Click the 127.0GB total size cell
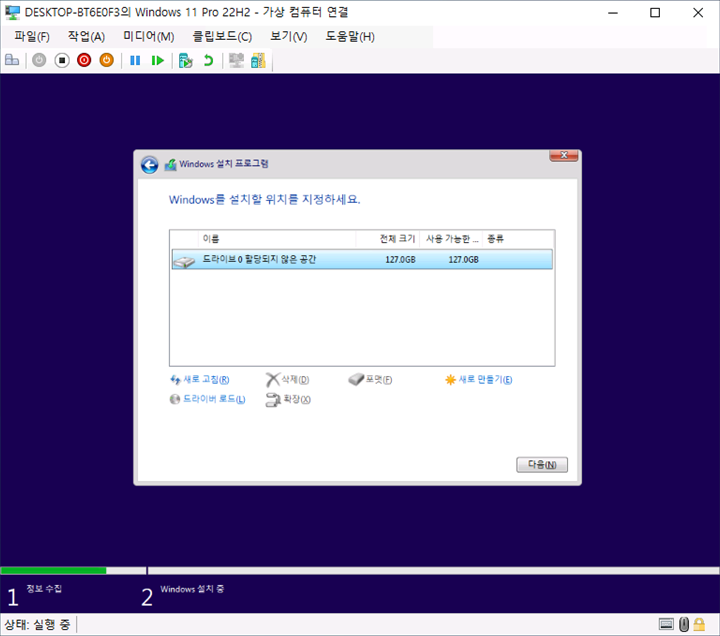The image size is (720, 636). tap(400, 260)
